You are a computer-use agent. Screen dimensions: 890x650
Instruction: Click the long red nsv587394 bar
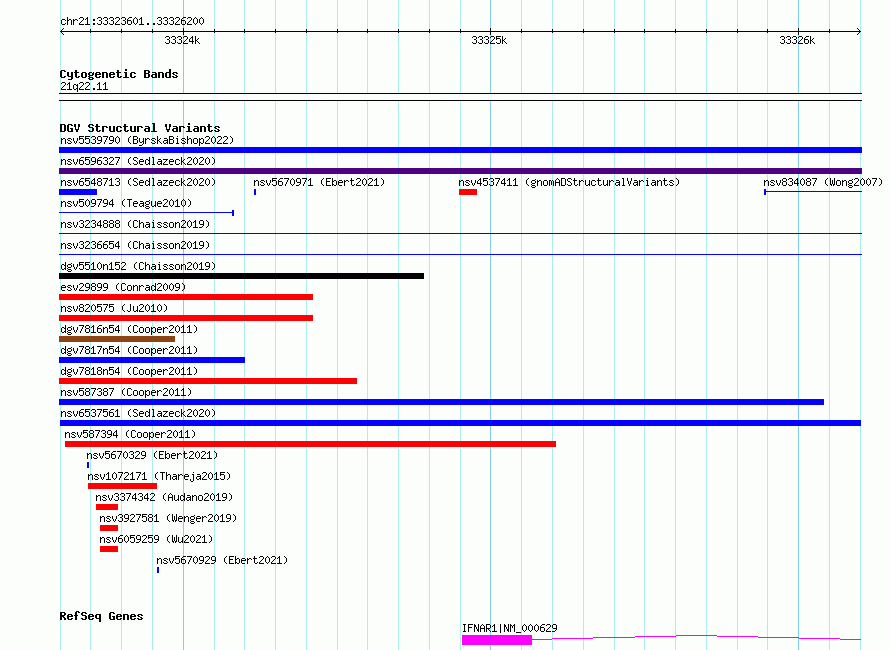(310, 444)
